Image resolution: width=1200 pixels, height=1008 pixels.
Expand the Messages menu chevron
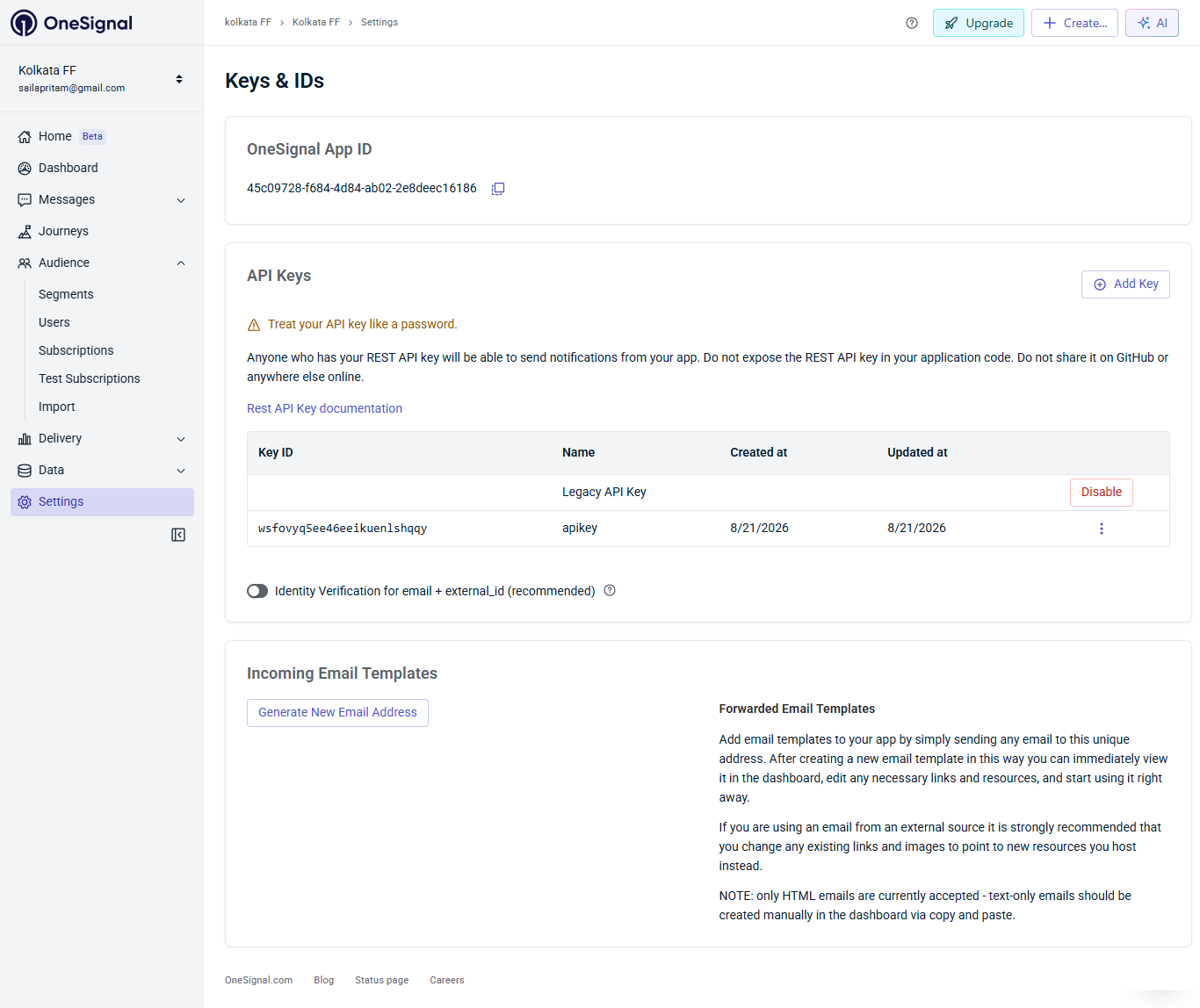181,200
